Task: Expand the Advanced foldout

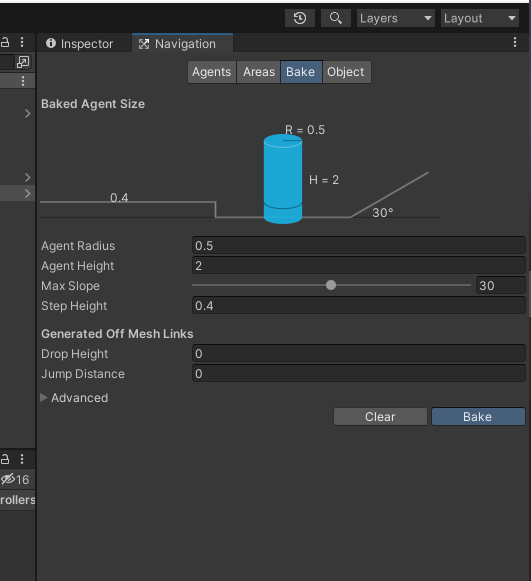Action: pyautogui.click(x=44, y=398)
